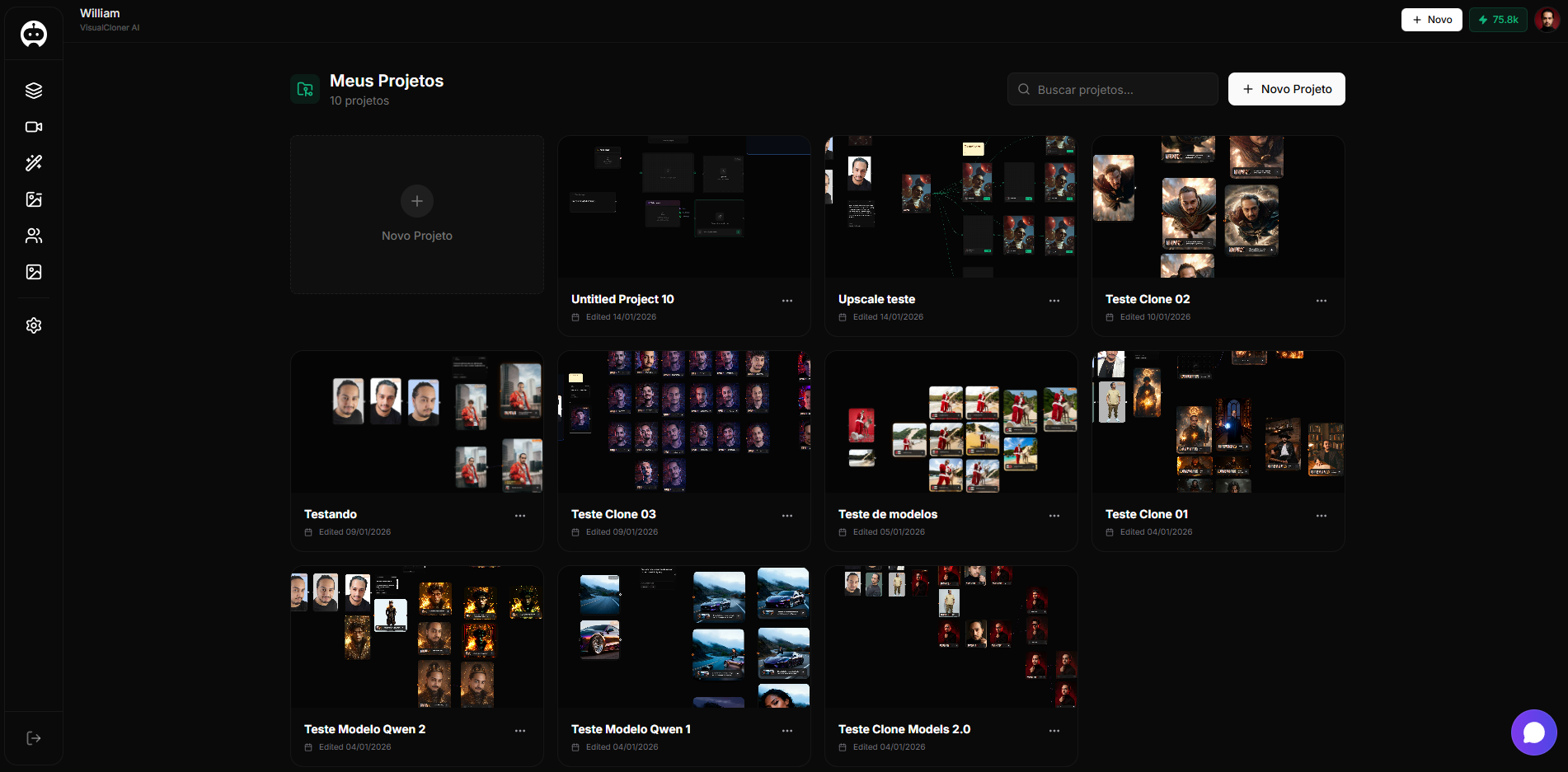
Task: Click the Novo button in the top bar
Action: tap(1431, 19)
